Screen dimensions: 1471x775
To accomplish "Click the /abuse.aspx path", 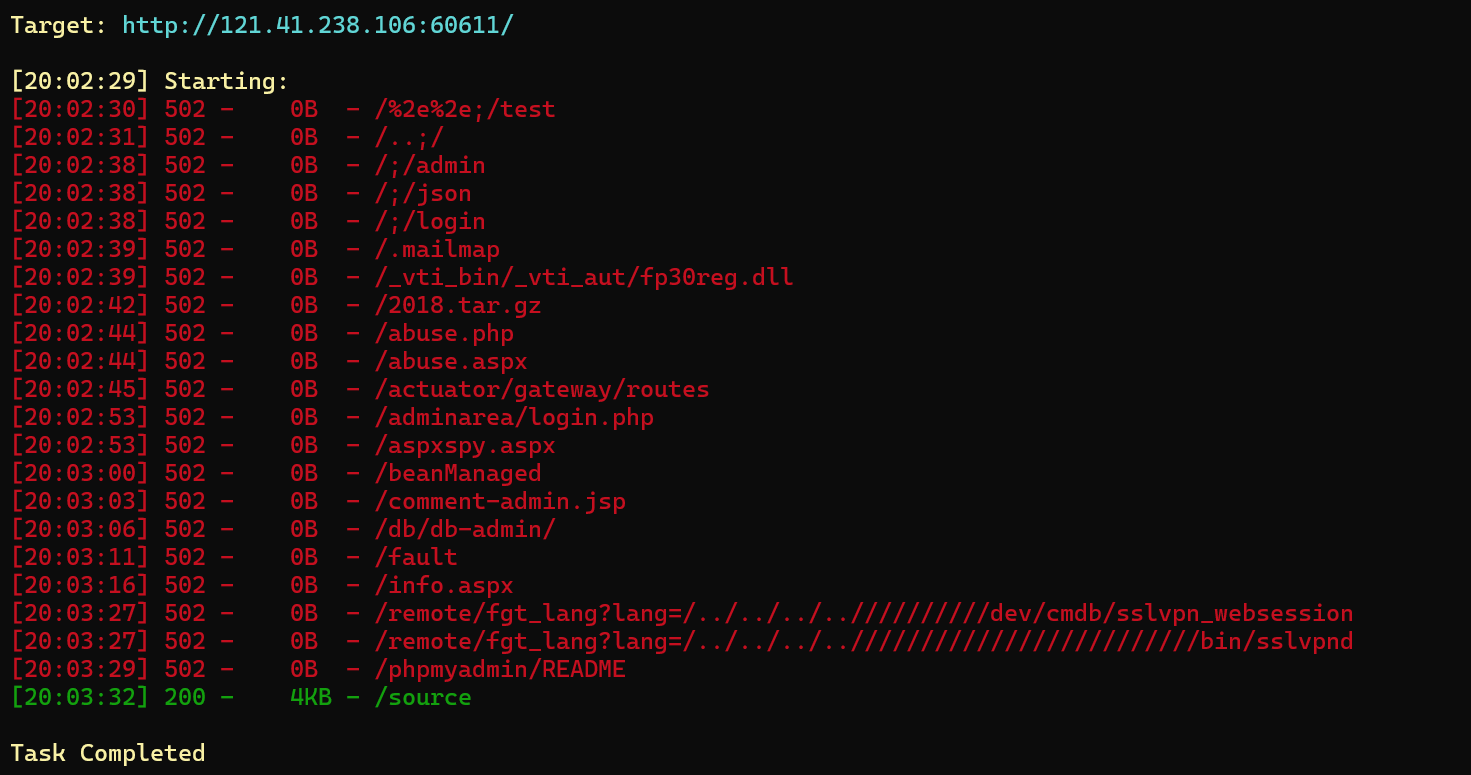I will pyautogui.click(x=451, y=361).
